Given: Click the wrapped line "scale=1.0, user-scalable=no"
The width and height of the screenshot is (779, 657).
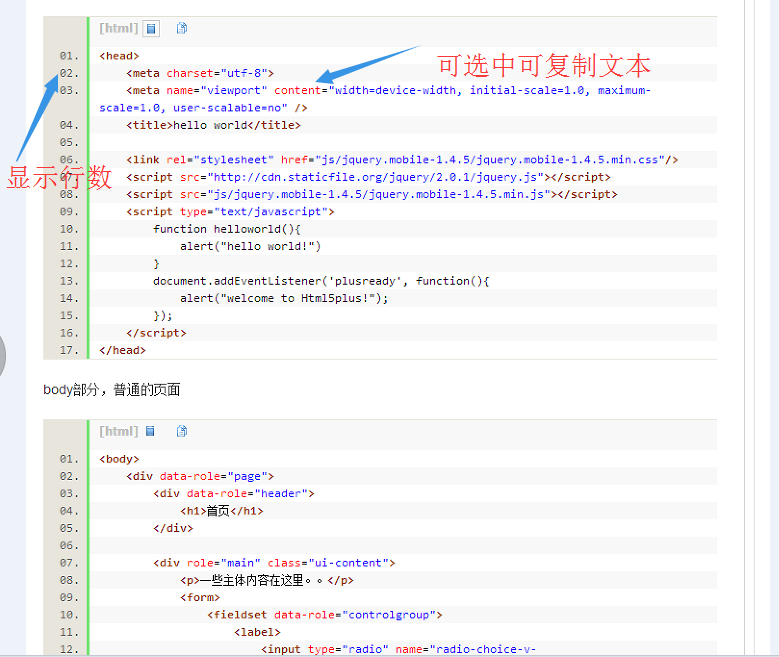Looking at the screenshot, I should 203,108.
